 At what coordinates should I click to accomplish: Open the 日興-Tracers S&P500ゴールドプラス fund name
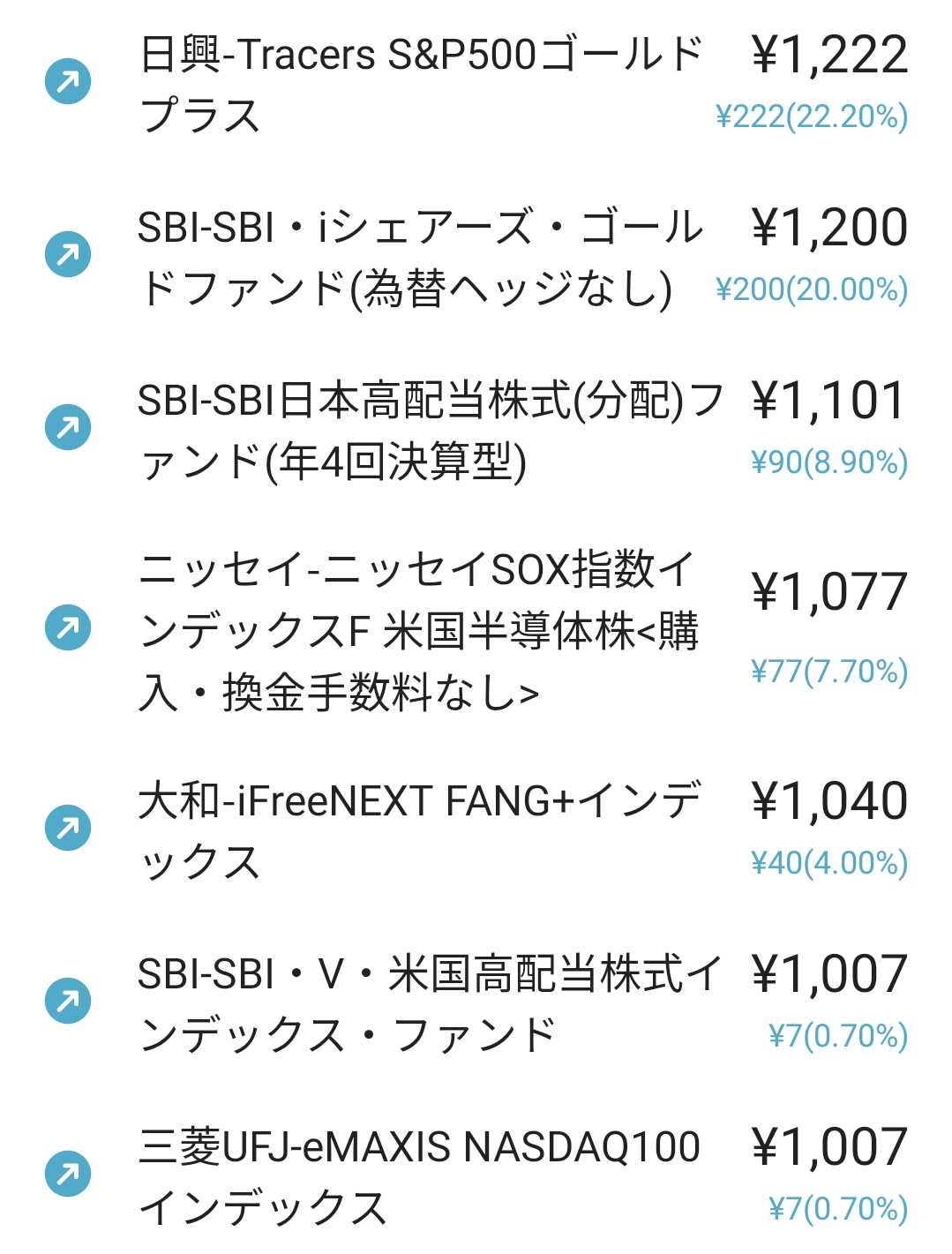[419, 84]
